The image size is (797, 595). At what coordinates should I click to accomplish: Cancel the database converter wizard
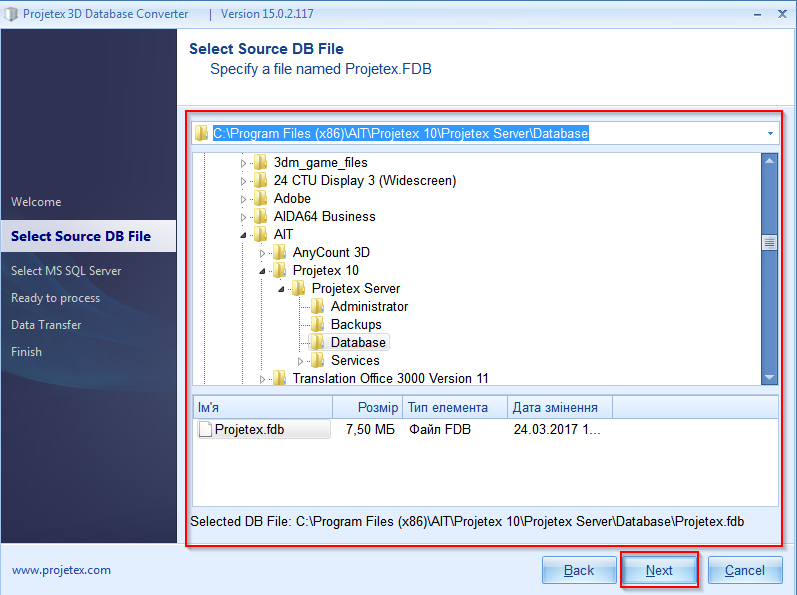pyautogui.click(x=745, y=570)
